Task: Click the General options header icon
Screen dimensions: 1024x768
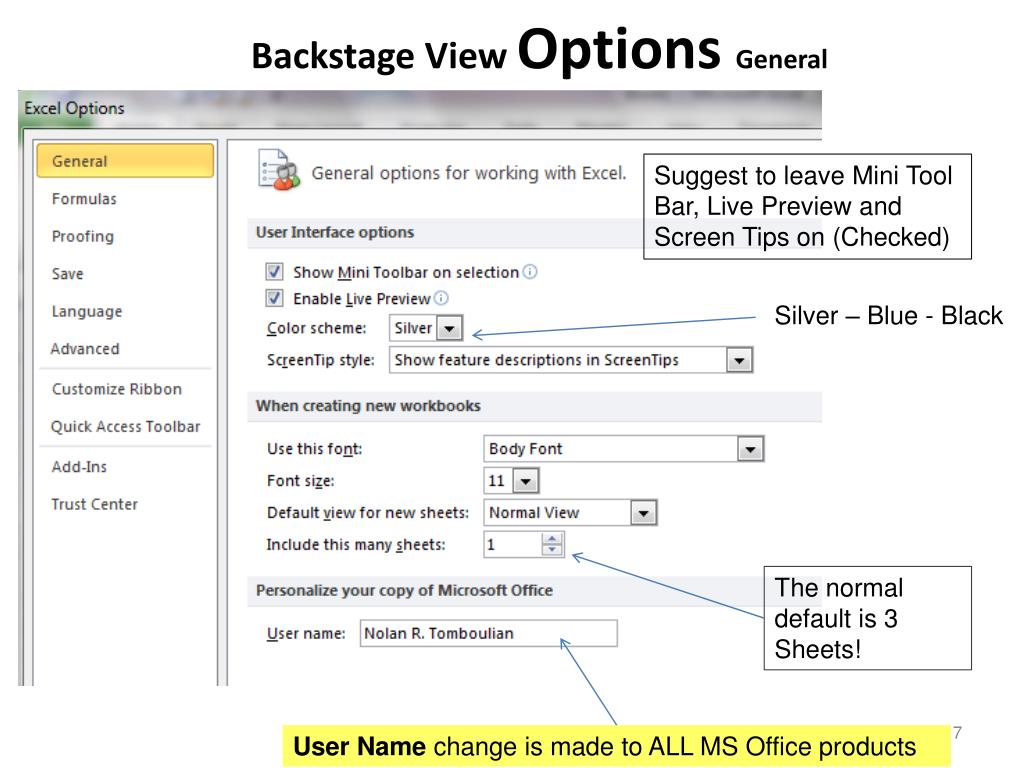Action: pos(279,169)
